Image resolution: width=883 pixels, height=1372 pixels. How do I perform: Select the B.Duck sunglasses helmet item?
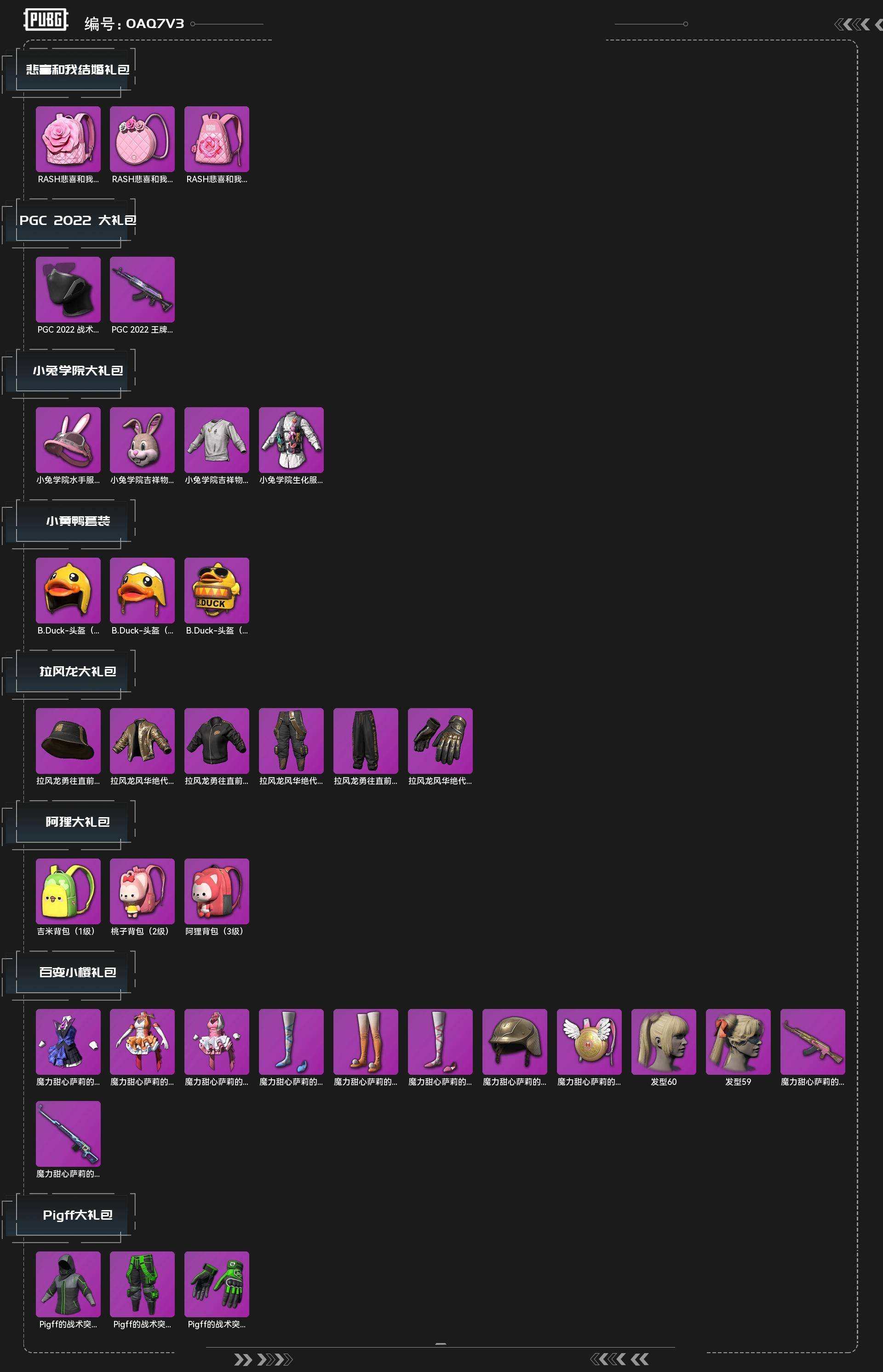[x=217, y=590]
